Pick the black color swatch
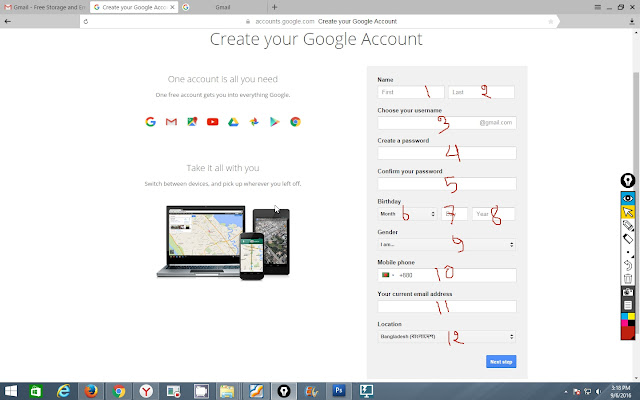The height and width of the screenshot is (400, 640). (x=631, y=323)
